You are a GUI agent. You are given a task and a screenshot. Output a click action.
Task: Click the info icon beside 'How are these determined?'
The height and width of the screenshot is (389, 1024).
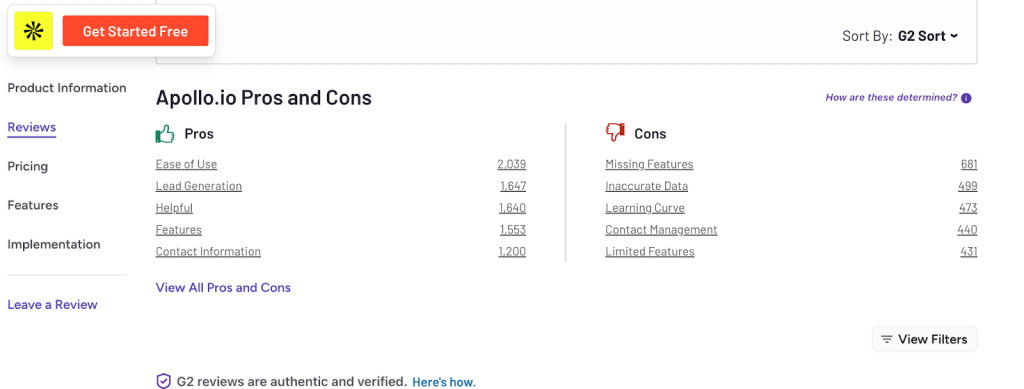[x=967, y=99]
